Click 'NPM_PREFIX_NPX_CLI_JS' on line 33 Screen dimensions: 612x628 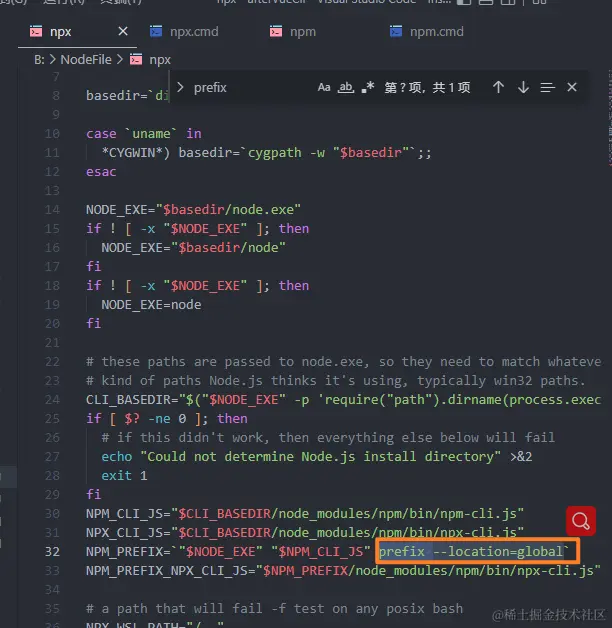pos(167,571)
